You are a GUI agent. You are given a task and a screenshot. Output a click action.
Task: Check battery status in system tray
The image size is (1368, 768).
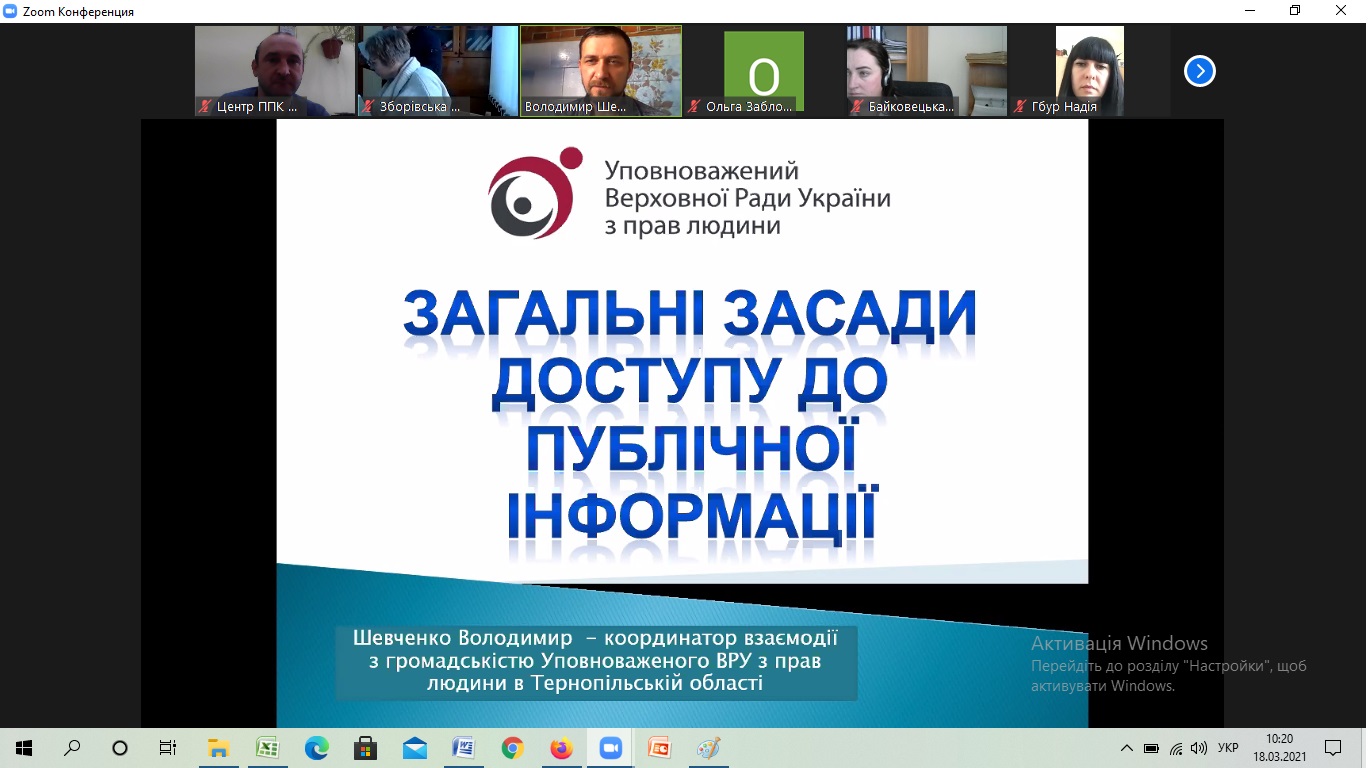(1151, 748)
